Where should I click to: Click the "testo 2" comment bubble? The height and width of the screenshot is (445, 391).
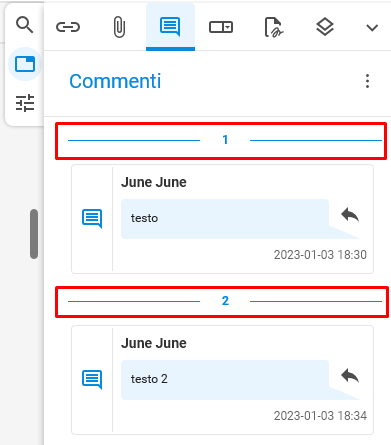click(x=225, y=380)
